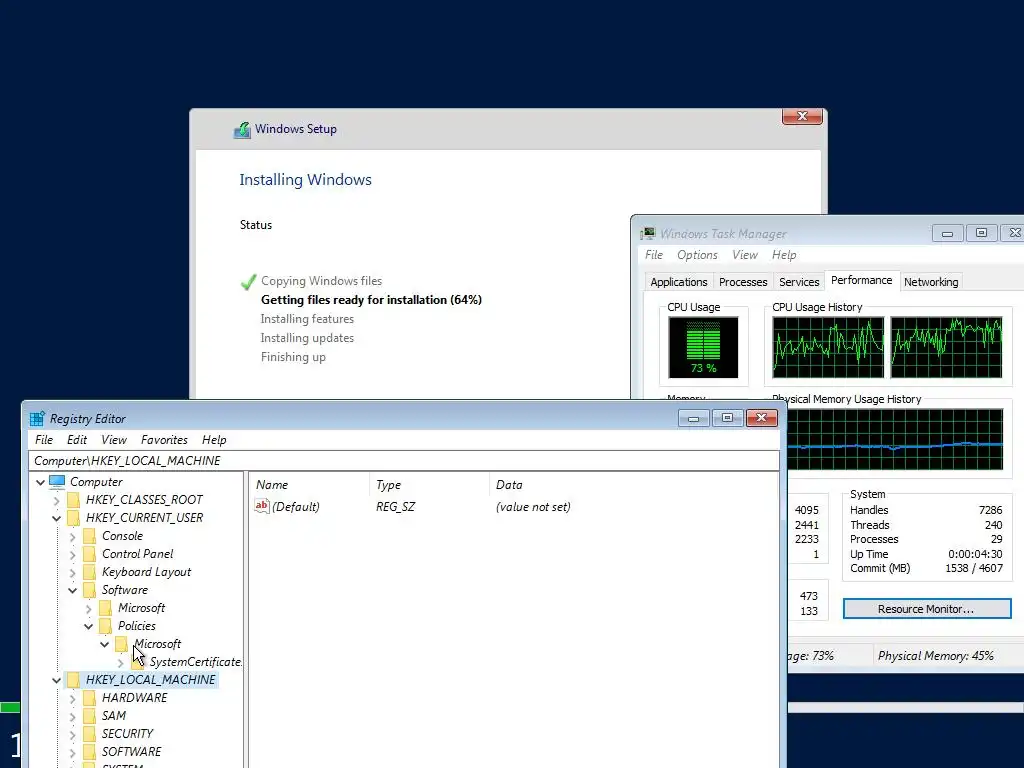Collapse the Software key under HKEY_CURRENT_USER

72,590
